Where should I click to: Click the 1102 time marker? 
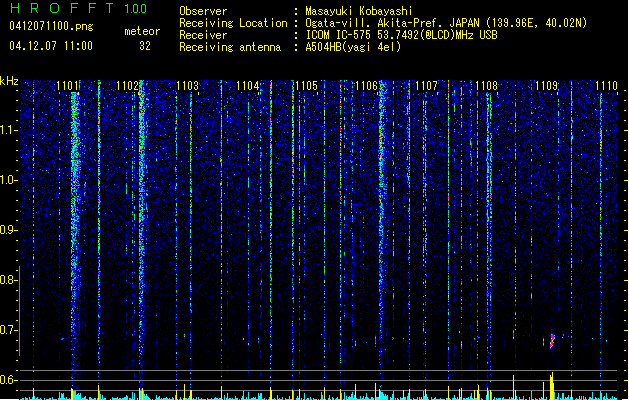click(127, 86)
